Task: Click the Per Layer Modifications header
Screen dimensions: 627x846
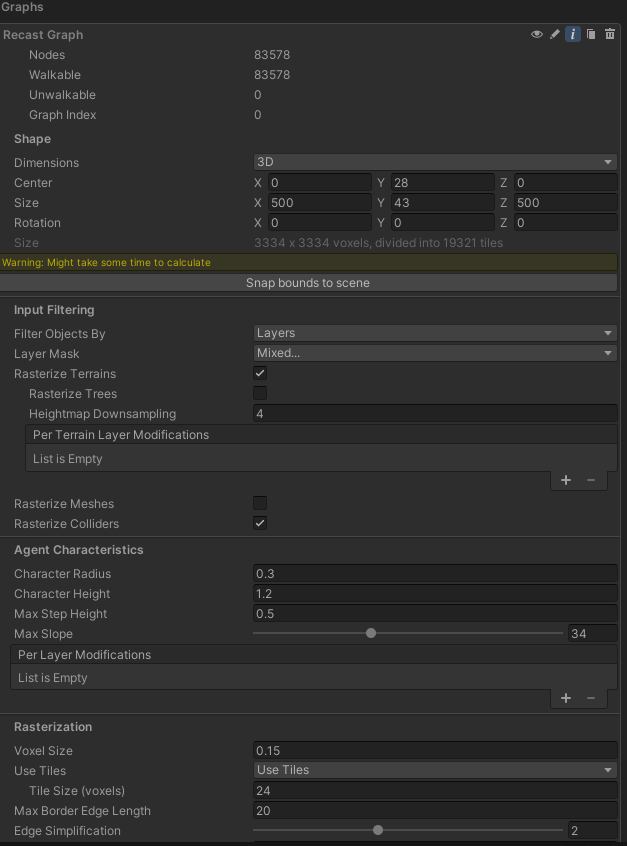Action: (x=314, y=654)
